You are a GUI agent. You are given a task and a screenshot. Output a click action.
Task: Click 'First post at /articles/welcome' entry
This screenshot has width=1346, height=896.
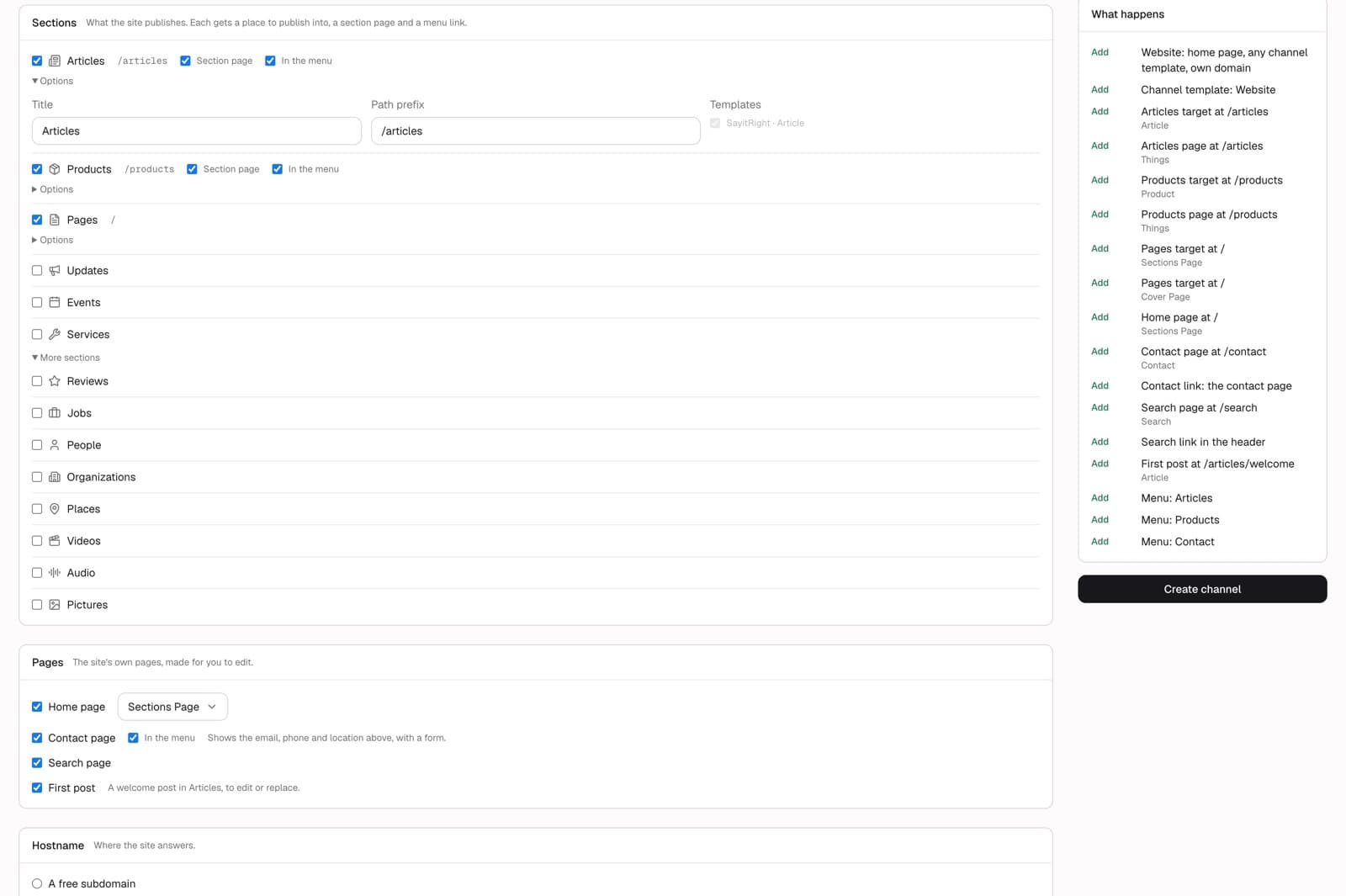click(1217, 464)
